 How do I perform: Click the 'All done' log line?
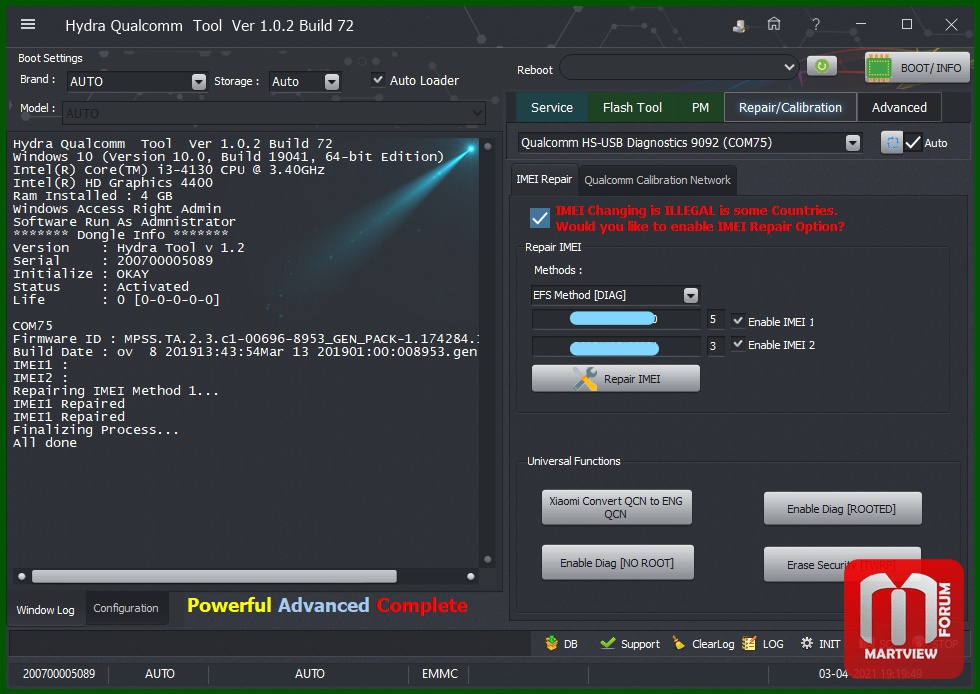[45, 443]
